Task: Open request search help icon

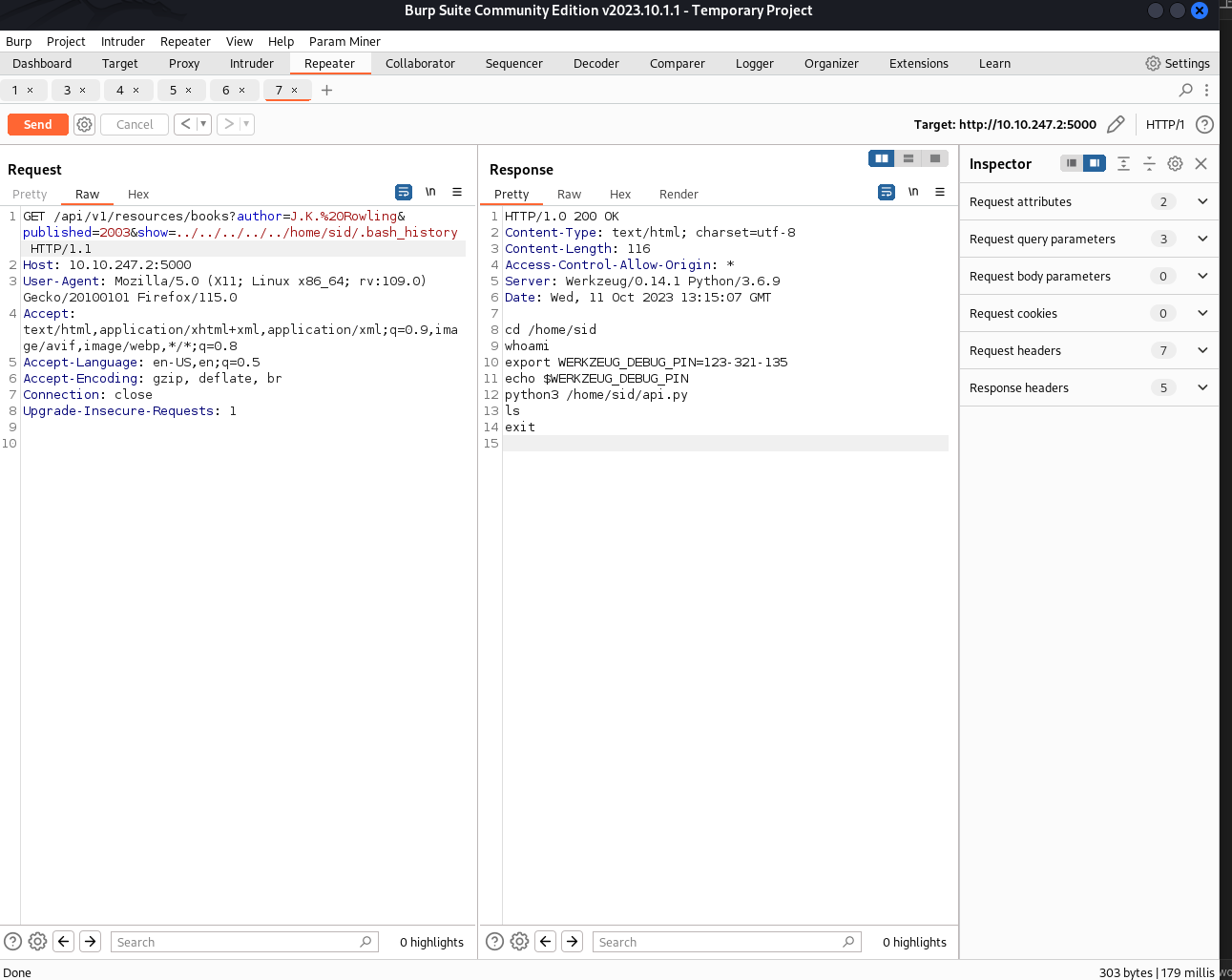Action: (12, 941)
